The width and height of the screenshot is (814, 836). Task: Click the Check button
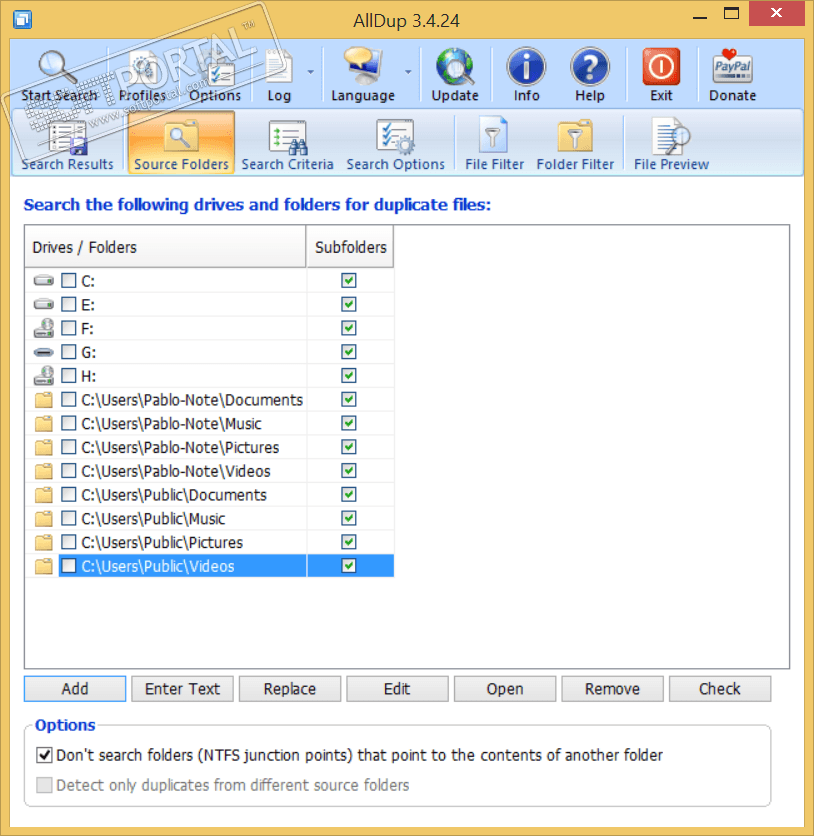[720, 689]
